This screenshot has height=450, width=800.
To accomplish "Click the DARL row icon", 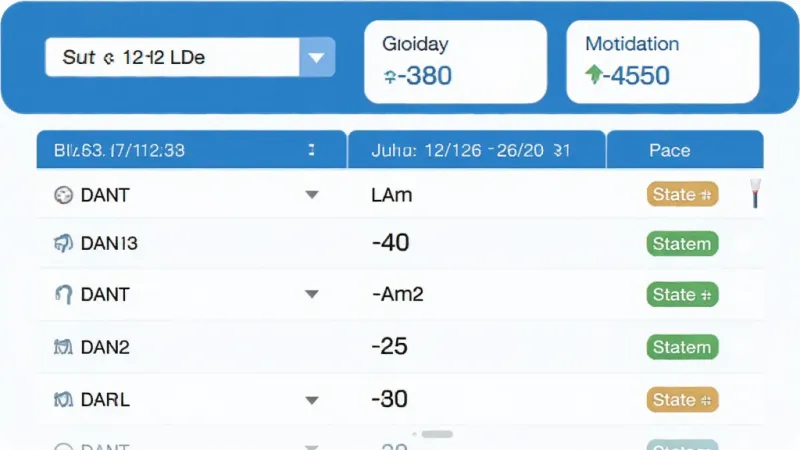I will point(63,399).
